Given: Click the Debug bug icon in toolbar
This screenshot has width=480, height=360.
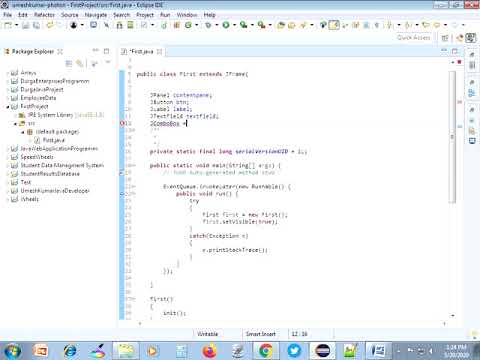Looking at the screenshot, I should pos(208,25).
